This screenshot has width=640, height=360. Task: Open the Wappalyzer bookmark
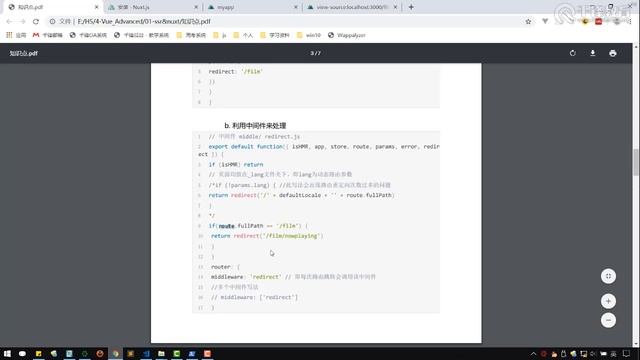[x=347, y=35]
